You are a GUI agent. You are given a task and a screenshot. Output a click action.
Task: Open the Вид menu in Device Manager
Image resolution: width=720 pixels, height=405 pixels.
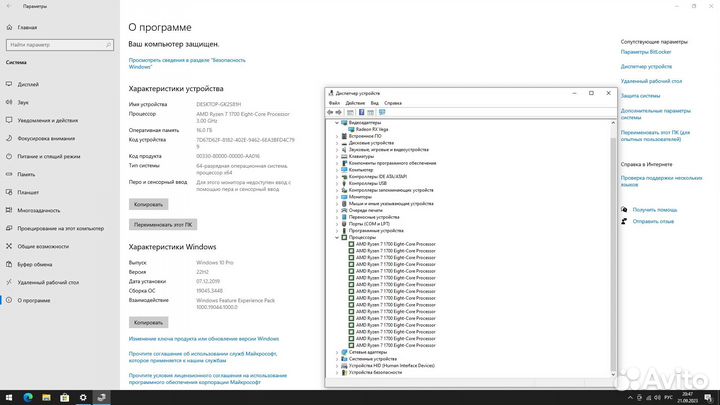[375, 103]
